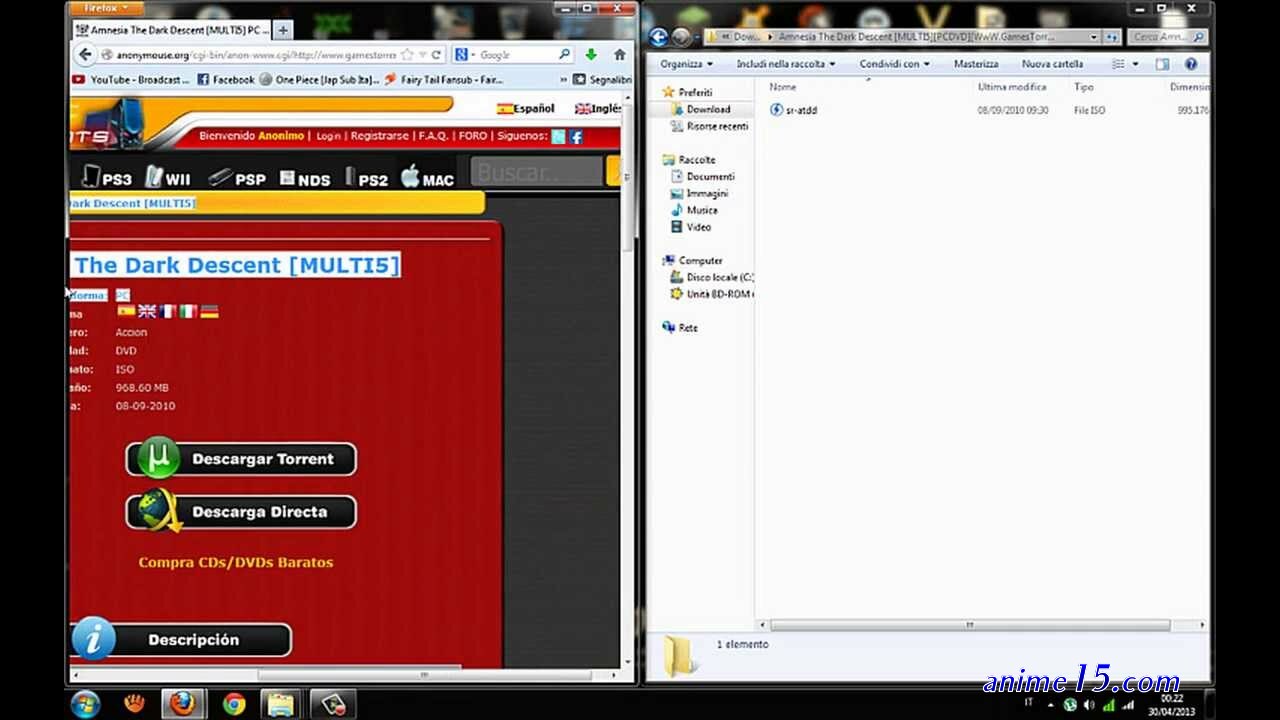Click the Explorer forward arrow
1280x720 pixels.
coord(681,37)
